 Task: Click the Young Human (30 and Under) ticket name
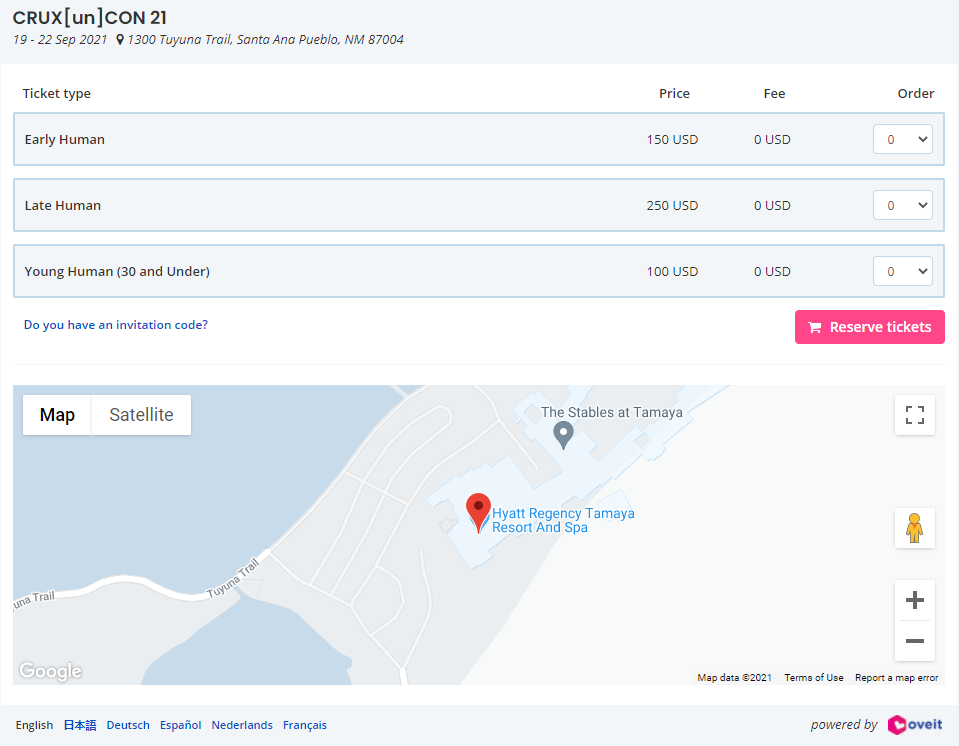(117, 271)
